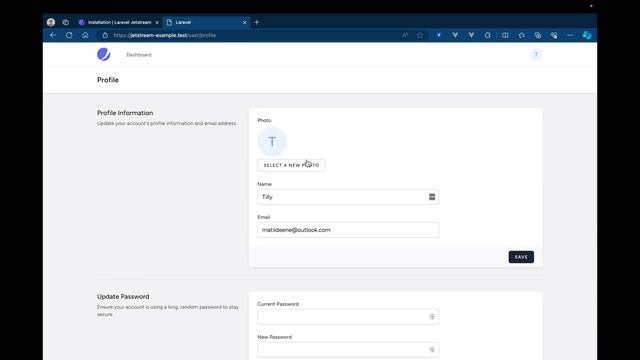Open the Copilot sidebar icon
Screen dimensions: 640x360
coord(587,36)
